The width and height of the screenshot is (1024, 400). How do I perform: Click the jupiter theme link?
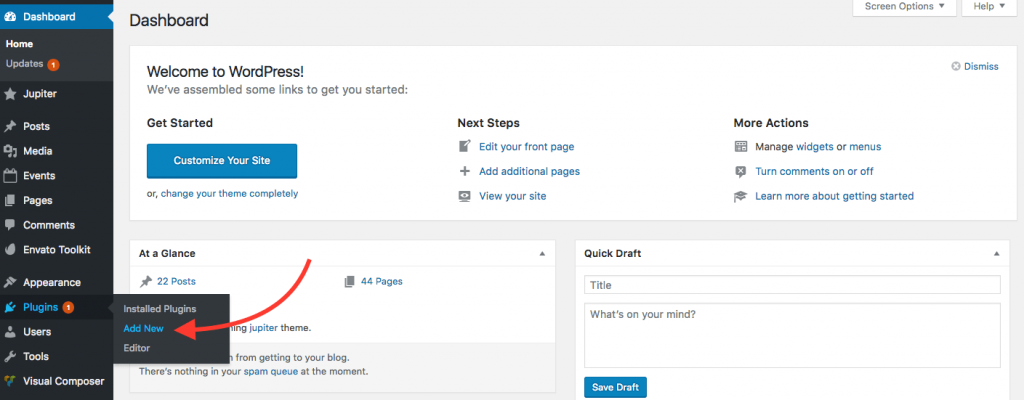tap(263, 328)
